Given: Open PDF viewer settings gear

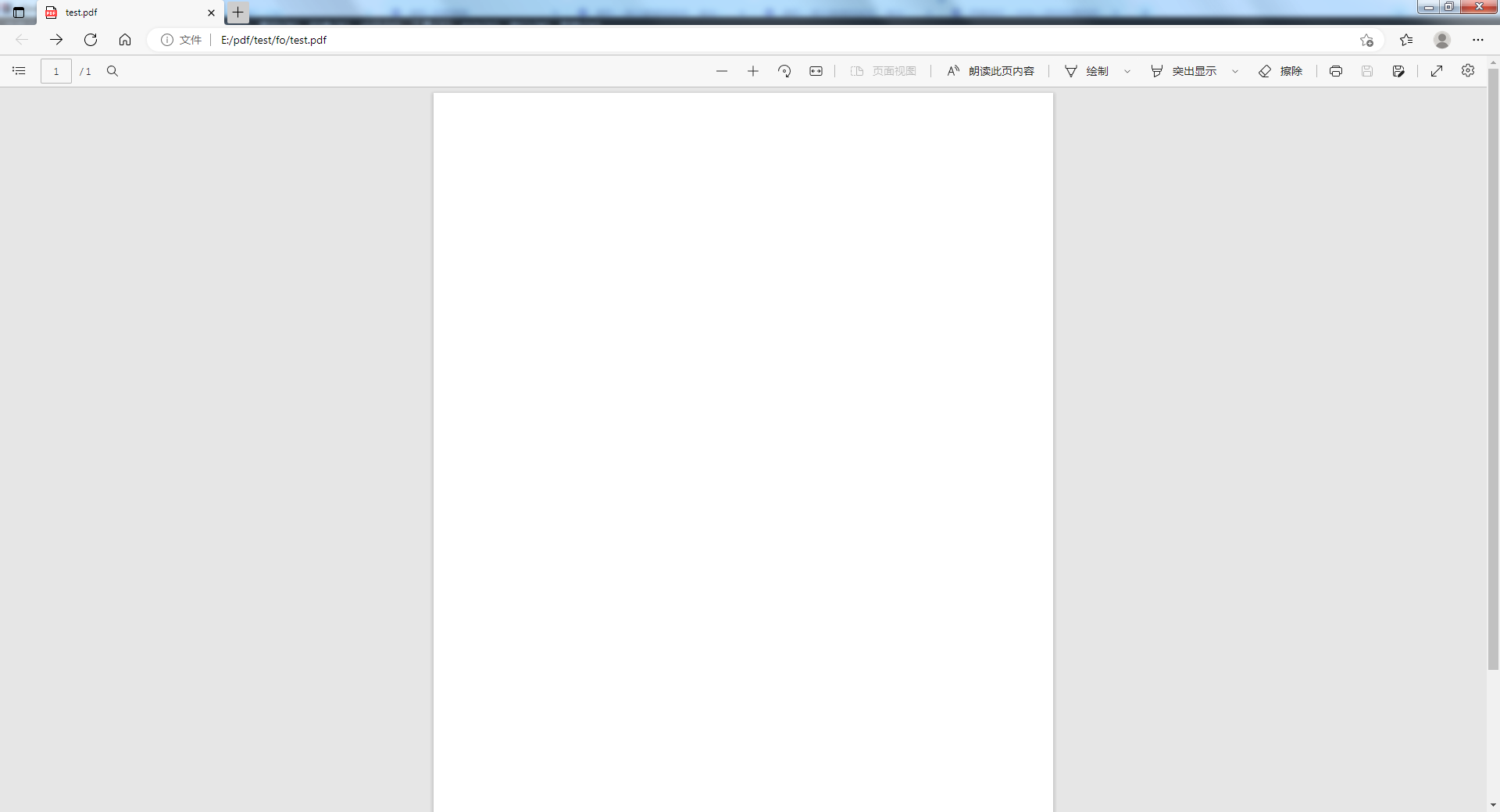Looking at the screenshot, I should click(1468, 70).
